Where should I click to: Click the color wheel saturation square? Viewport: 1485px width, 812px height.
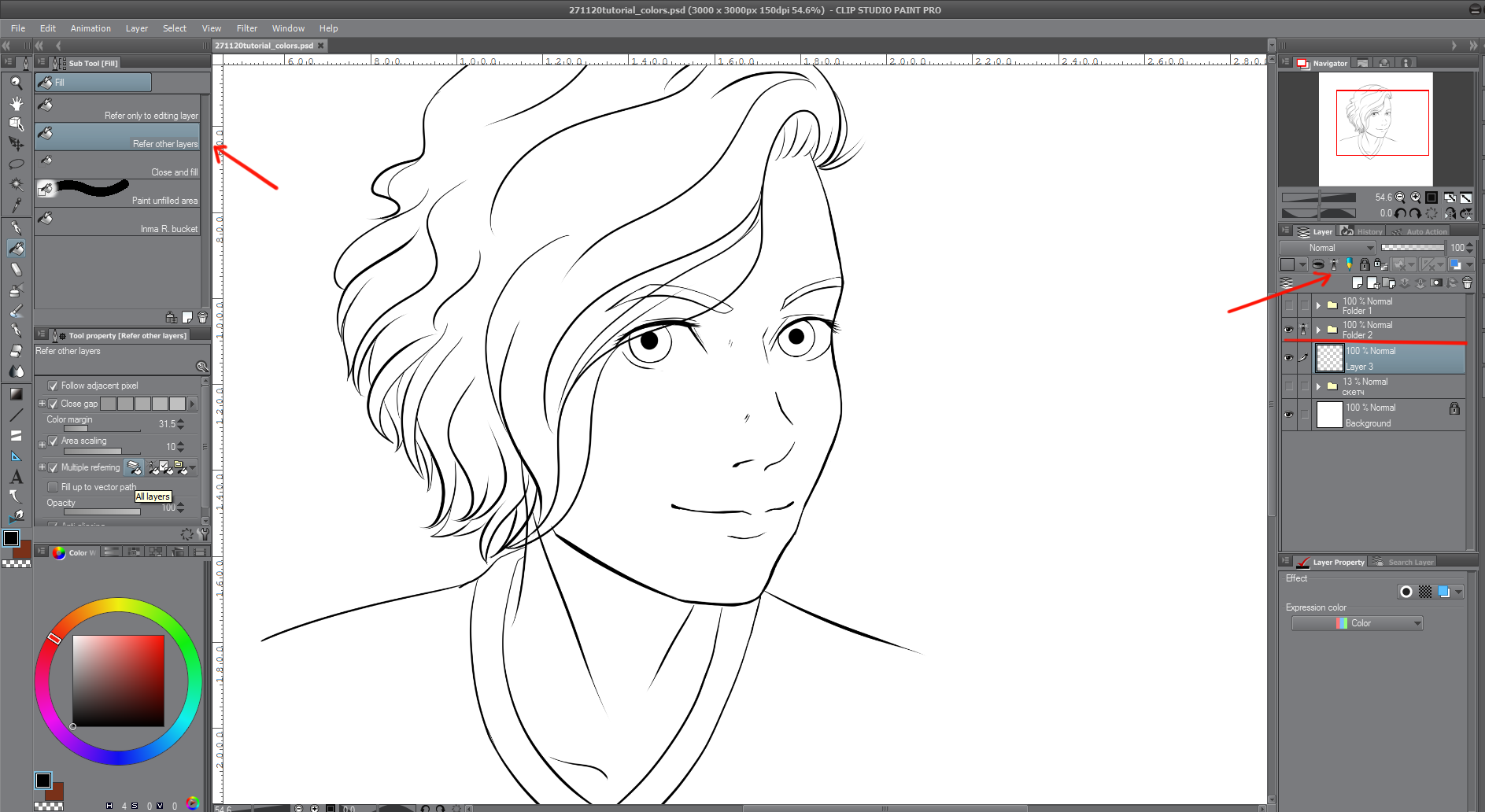118,681
